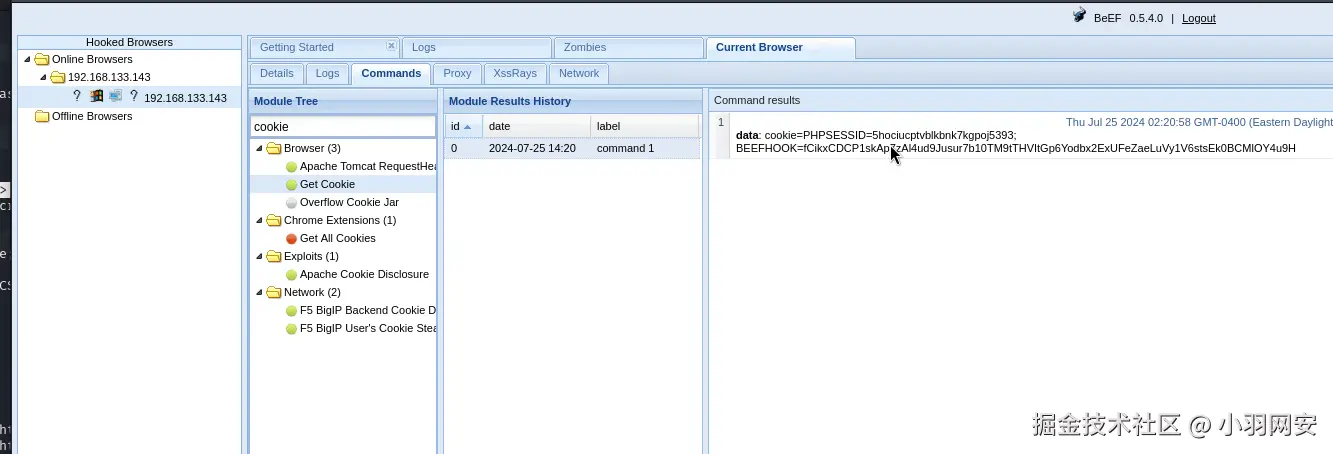Collapse the Online Browsers tree node
Viewport: 1333px width, 454px height.
pos(27,59)
